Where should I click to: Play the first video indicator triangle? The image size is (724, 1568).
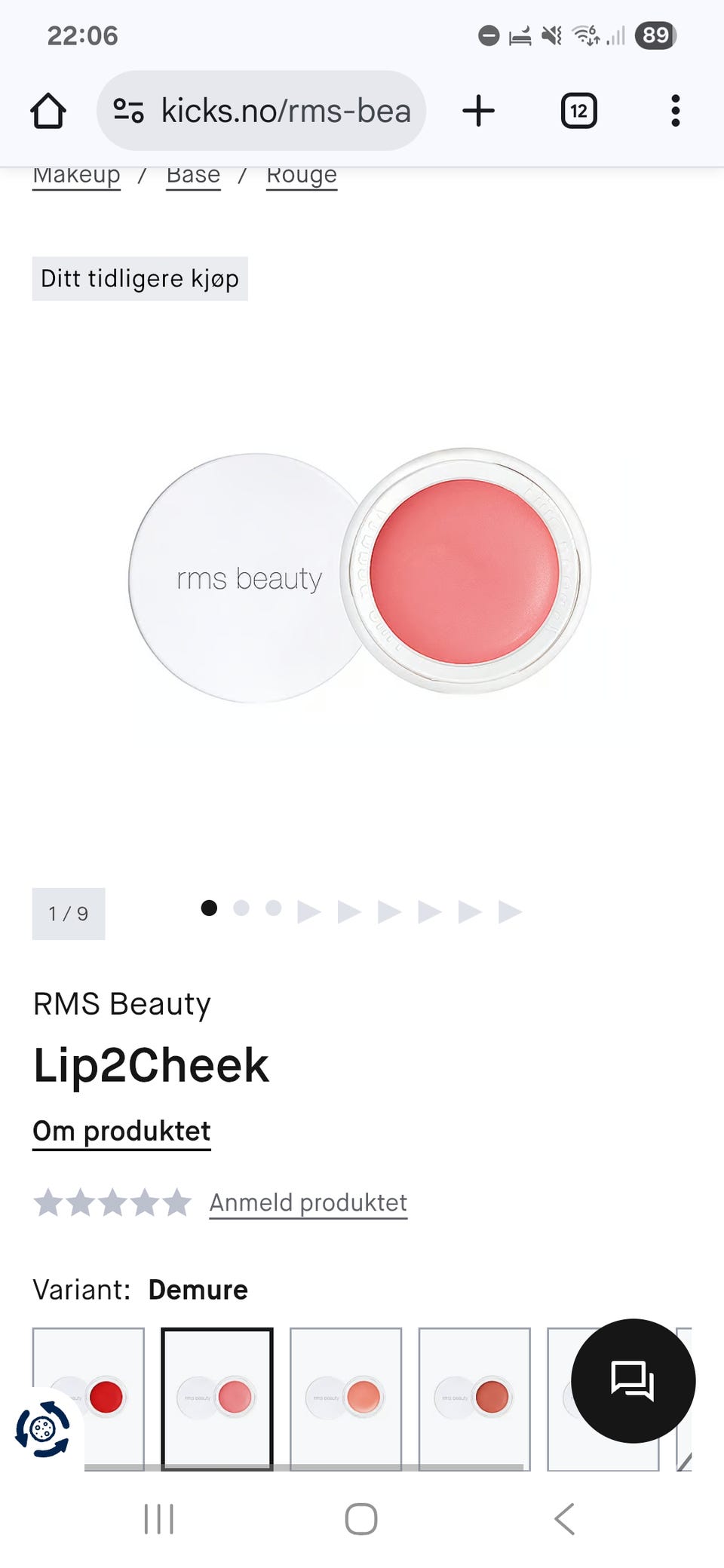pyautogui.click(x=308, y=911)
